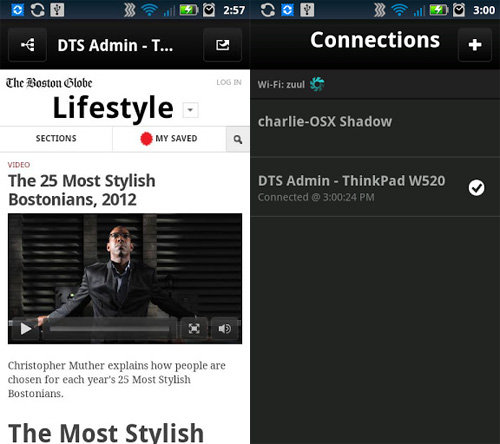
Task: Click the spinning refresh icon beside Wi-Fi zuul
Action: pos(317,84)
